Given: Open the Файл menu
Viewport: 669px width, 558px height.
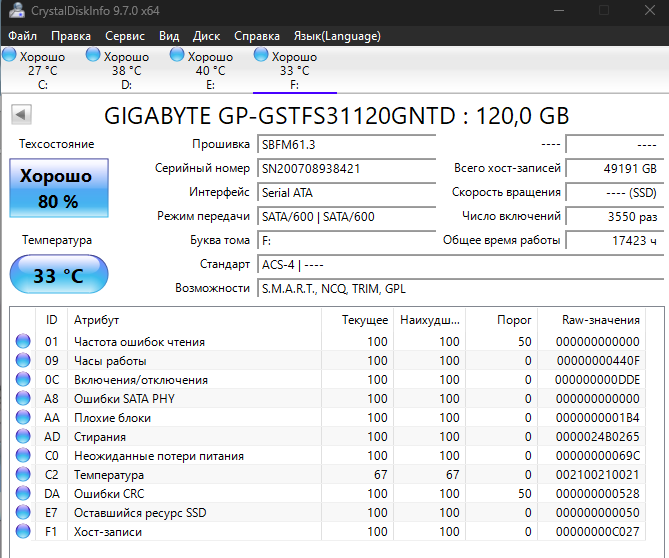Looking at the screenshot, I should point(23,36).
